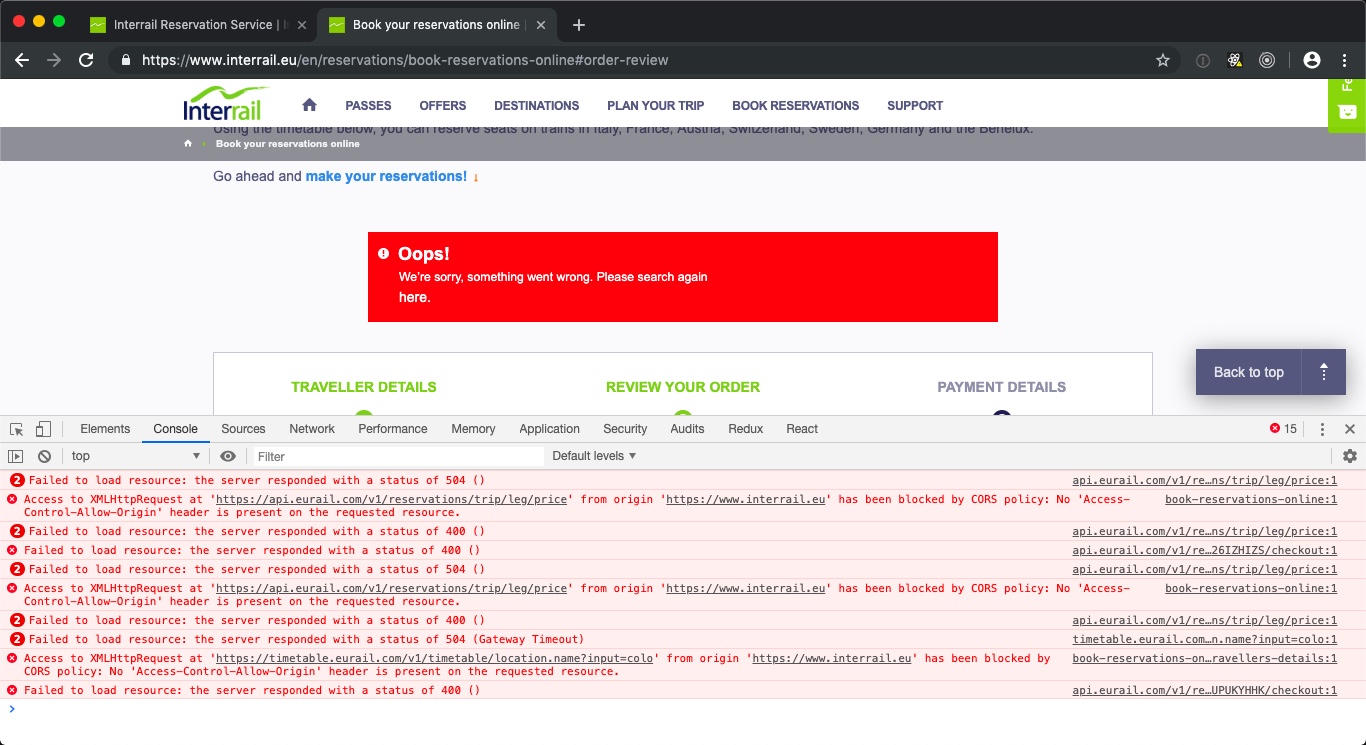Screen dimensions: 1366x745
Task: Click the green feedback side widget
Action: (1347, 105)
